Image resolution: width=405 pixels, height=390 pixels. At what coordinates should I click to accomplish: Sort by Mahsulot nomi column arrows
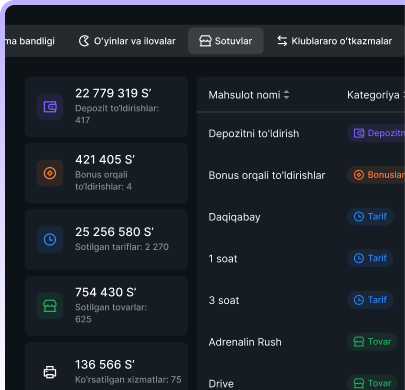coord(286,95)
